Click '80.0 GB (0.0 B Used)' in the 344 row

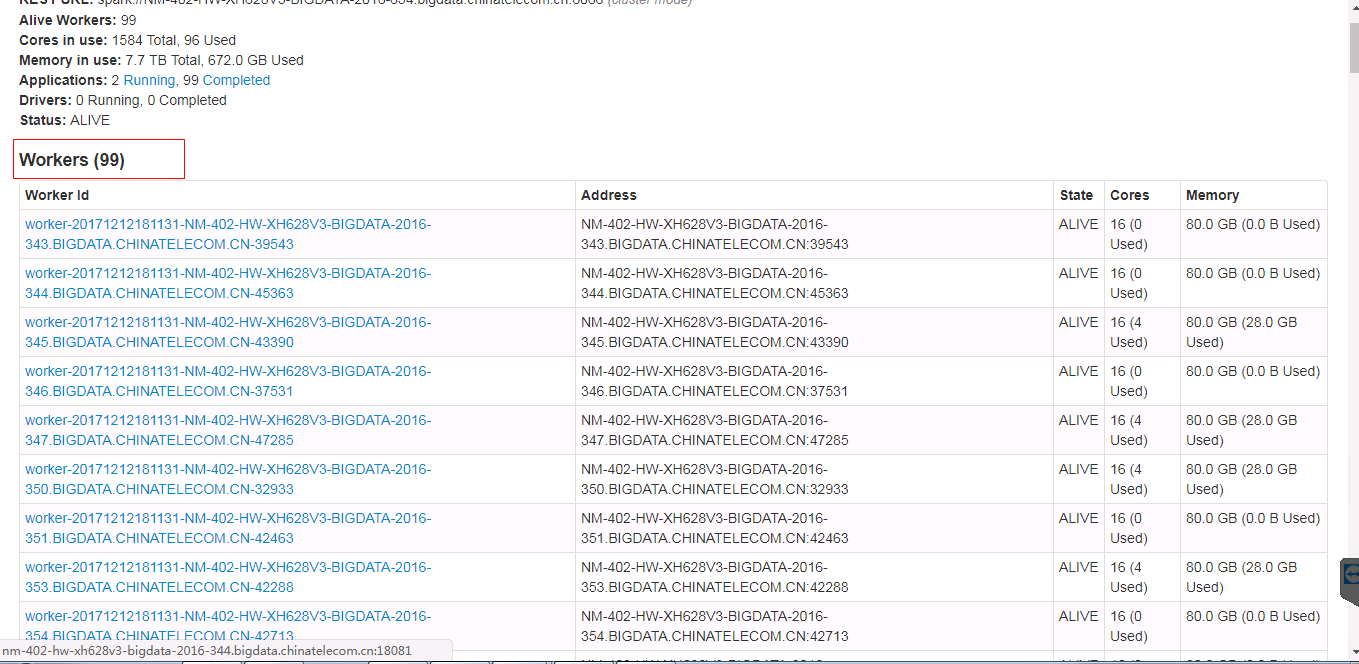1253,273
